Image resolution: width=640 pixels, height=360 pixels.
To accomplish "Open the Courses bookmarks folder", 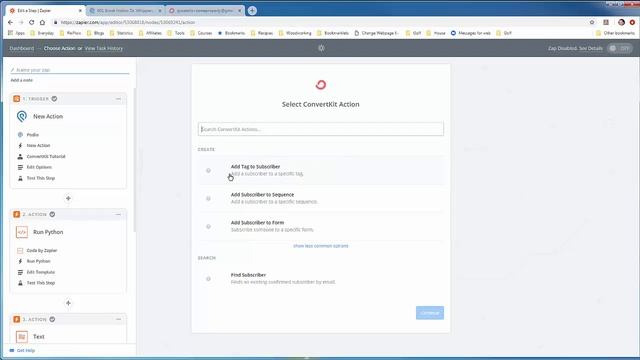I will pyautogui.click(x=201, y=33).
